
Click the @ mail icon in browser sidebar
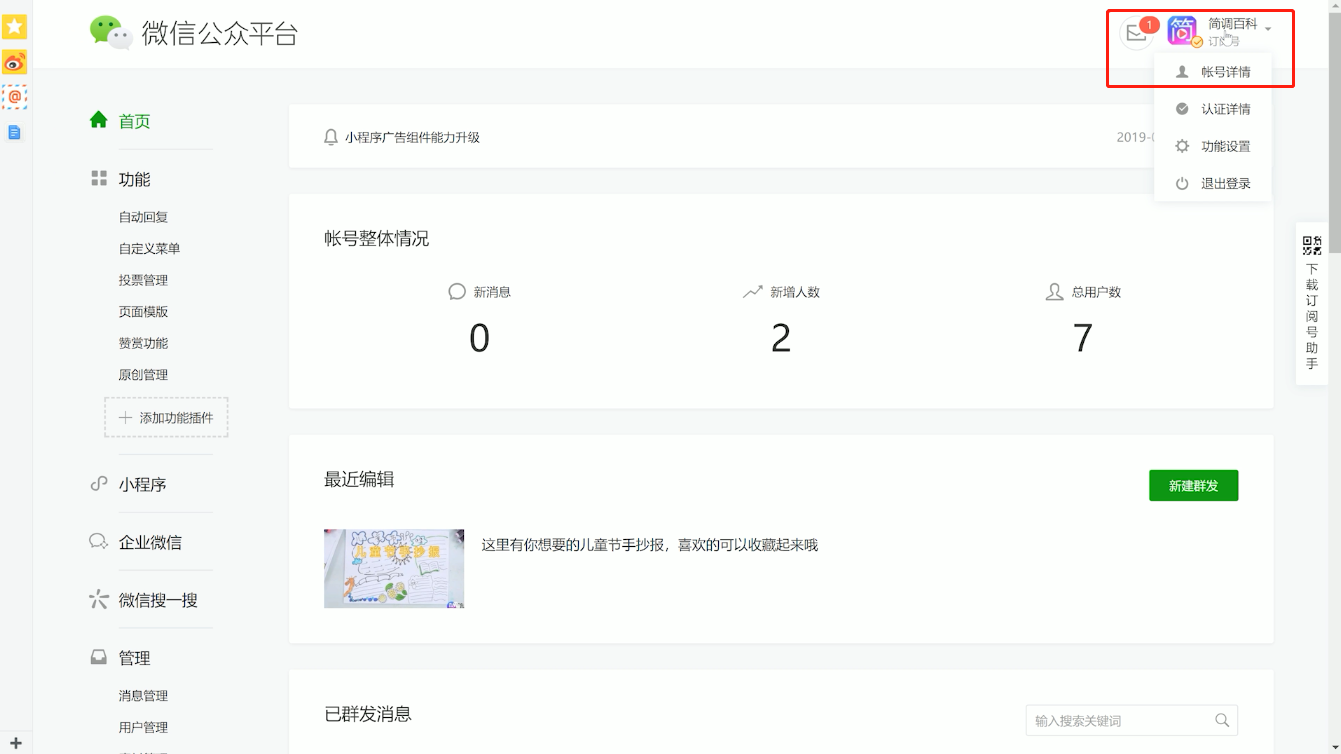pos(14,97)
